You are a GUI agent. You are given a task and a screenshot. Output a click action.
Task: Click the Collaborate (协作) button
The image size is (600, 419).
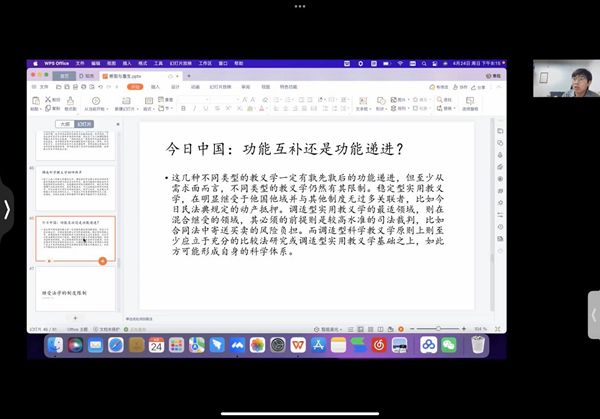(x=461, y=87)
